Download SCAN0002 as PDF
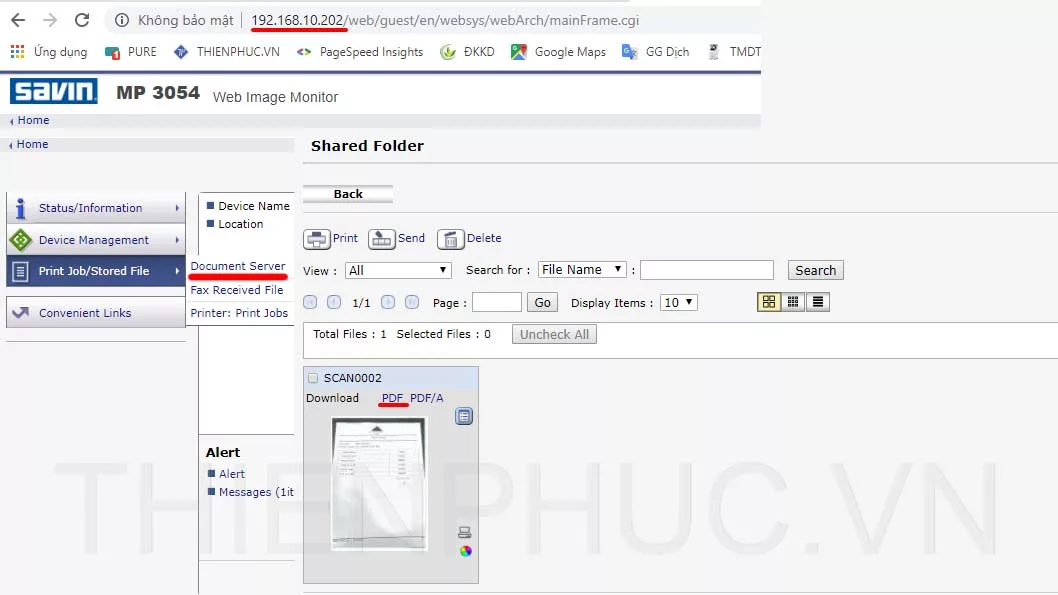 [392, 398]
